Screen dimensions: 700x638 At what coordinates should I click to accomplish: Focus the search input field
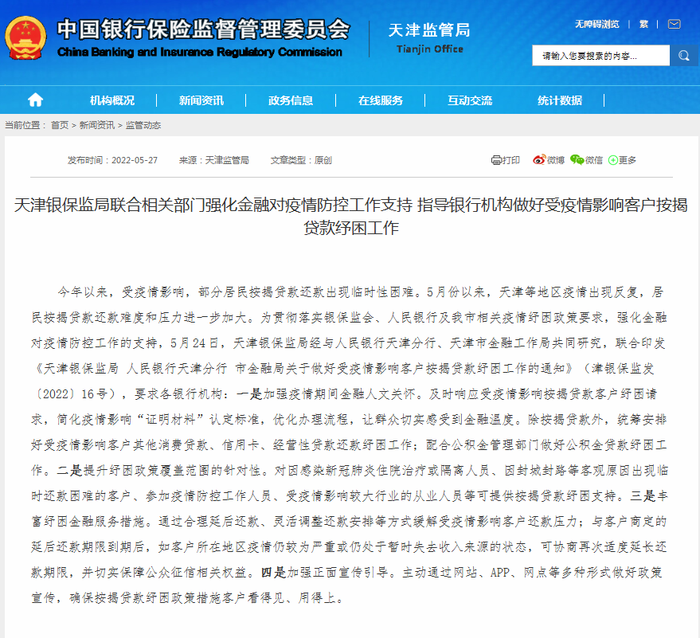[x=600, y=55]
